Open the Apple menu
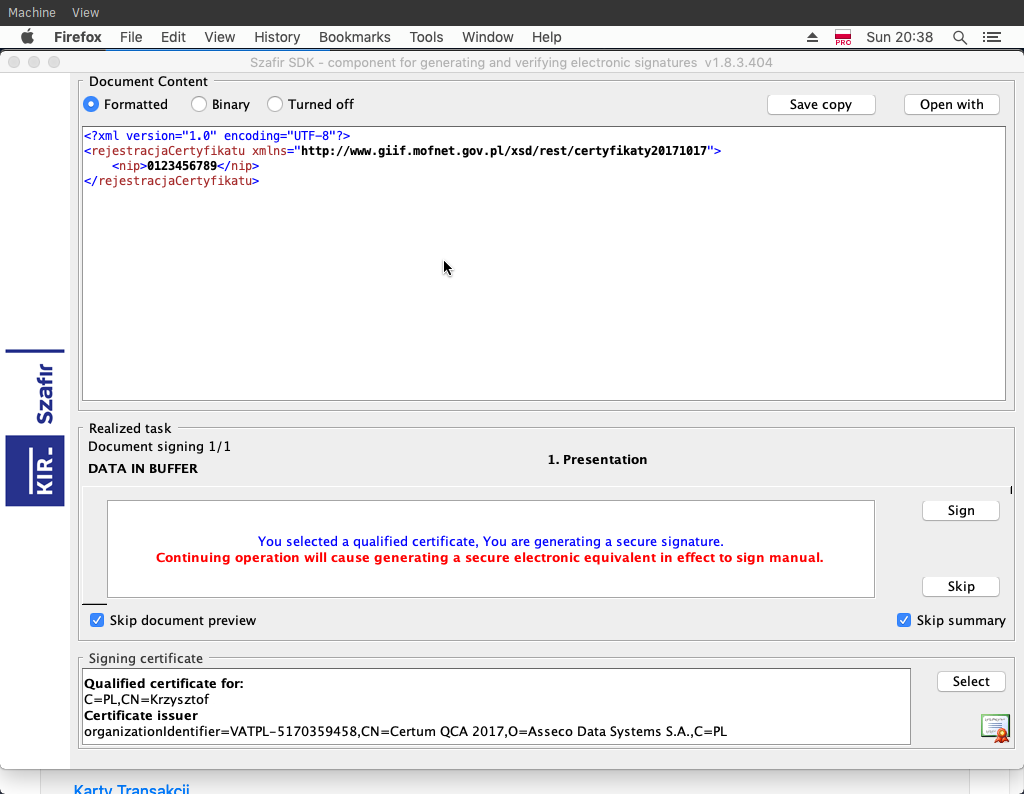 (28, 37)
